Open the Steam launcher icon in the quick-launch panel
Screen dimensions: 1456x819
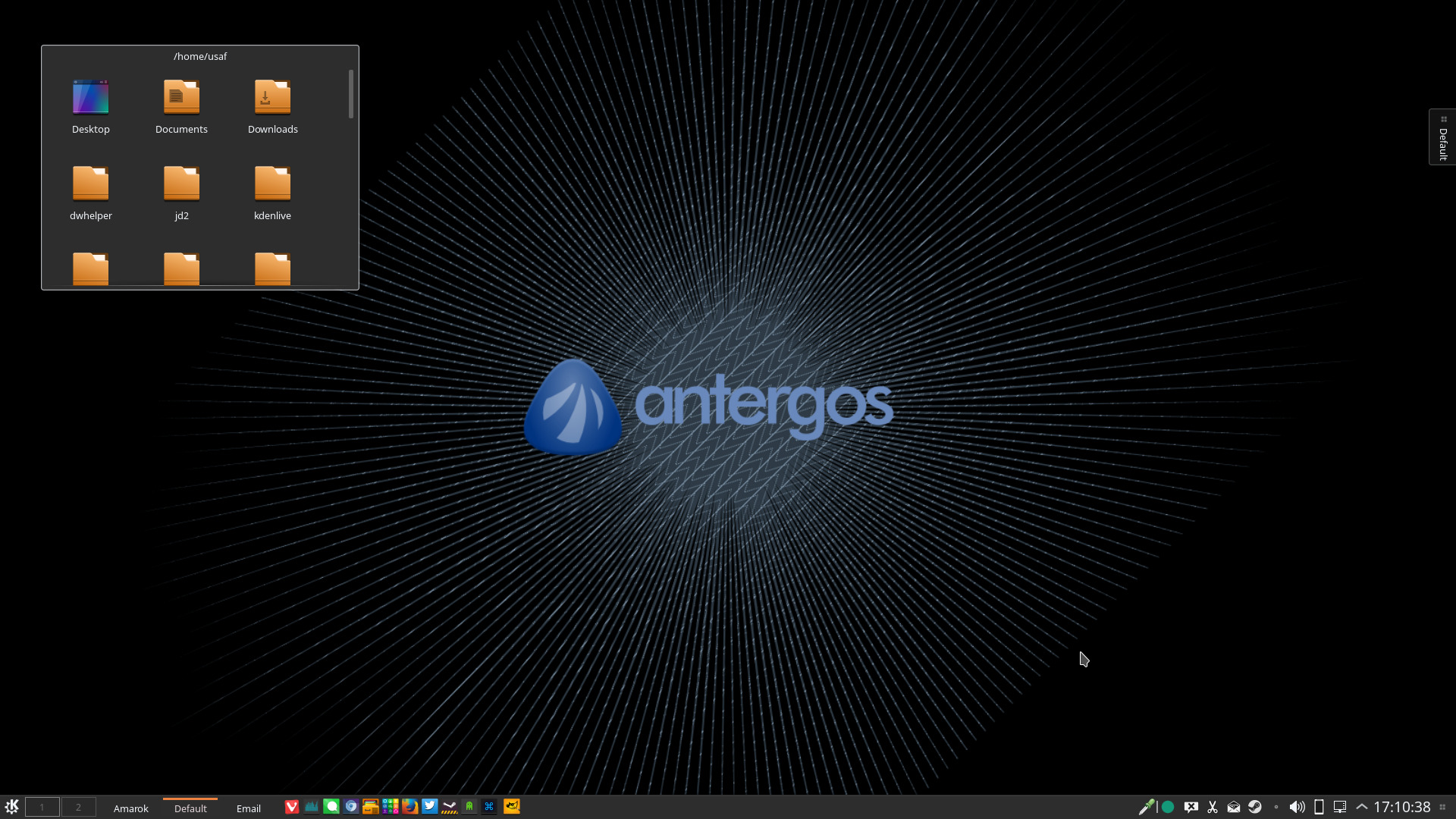pyautogui.click(x=450, y=807)
